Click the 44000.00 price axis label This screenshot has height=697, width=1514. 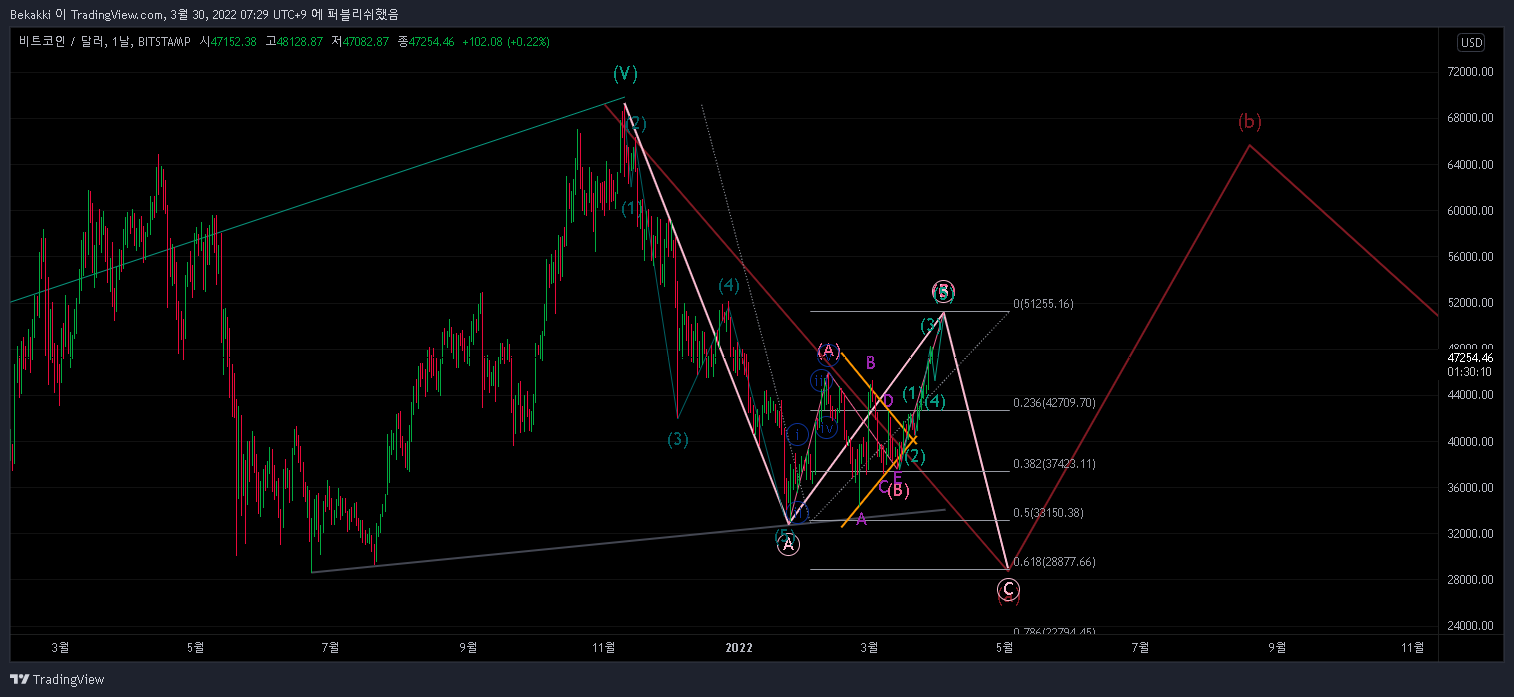tap(1472, 395)
